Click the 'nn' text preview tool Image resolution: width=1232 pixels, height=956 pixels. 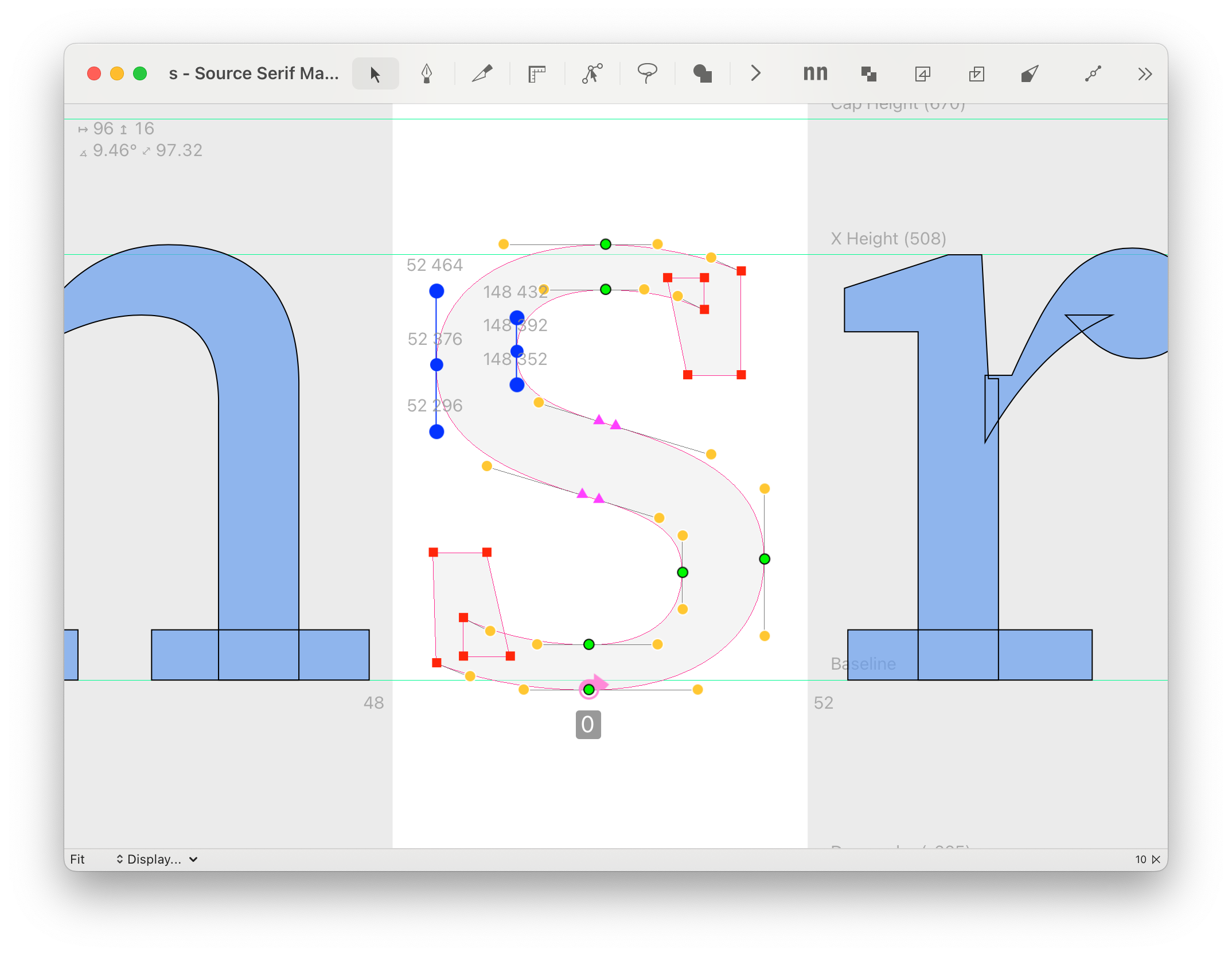pyautogui.click(x=815, y=73)
